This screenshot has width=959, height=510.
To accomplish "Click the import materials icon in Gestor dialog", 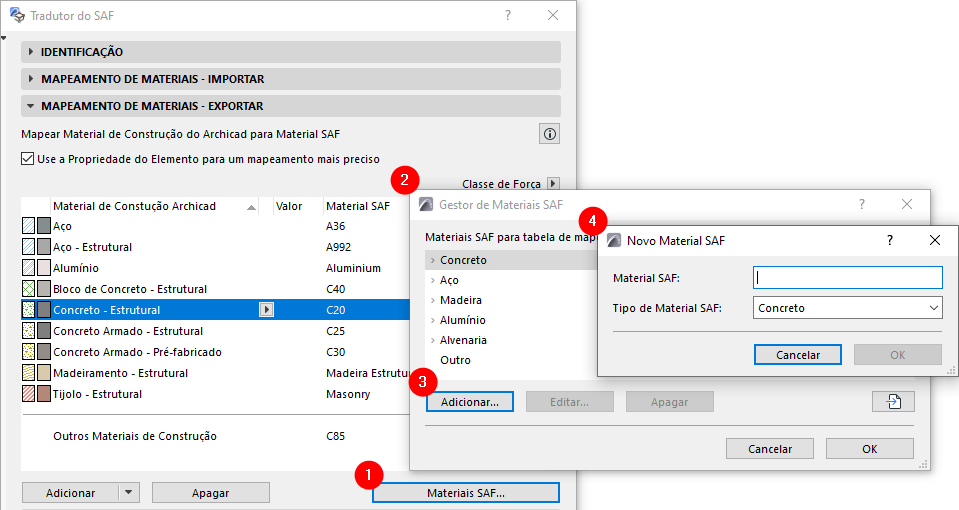I will (893, 402).
